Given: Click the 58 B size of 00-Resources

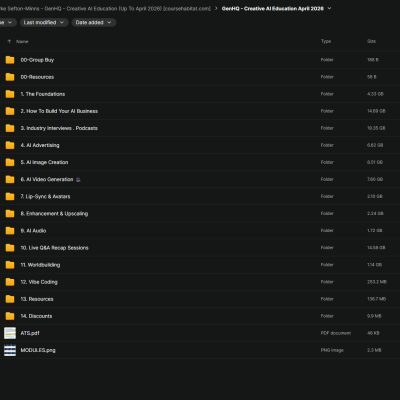Looking at the screenshot, I should pyautogui.click(x=372, y=77).
